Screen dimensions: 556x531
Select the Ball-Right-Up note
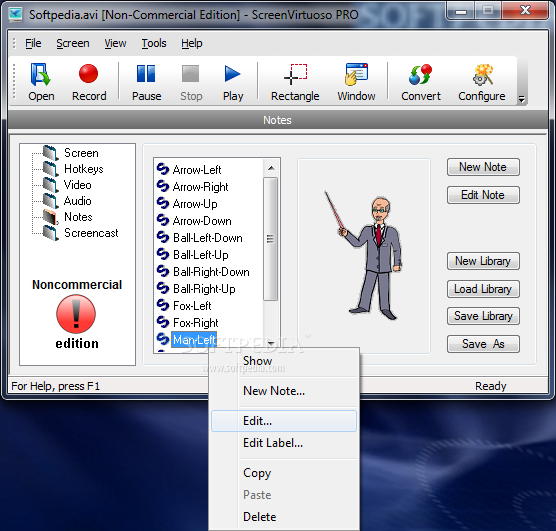tap(204, 289)
